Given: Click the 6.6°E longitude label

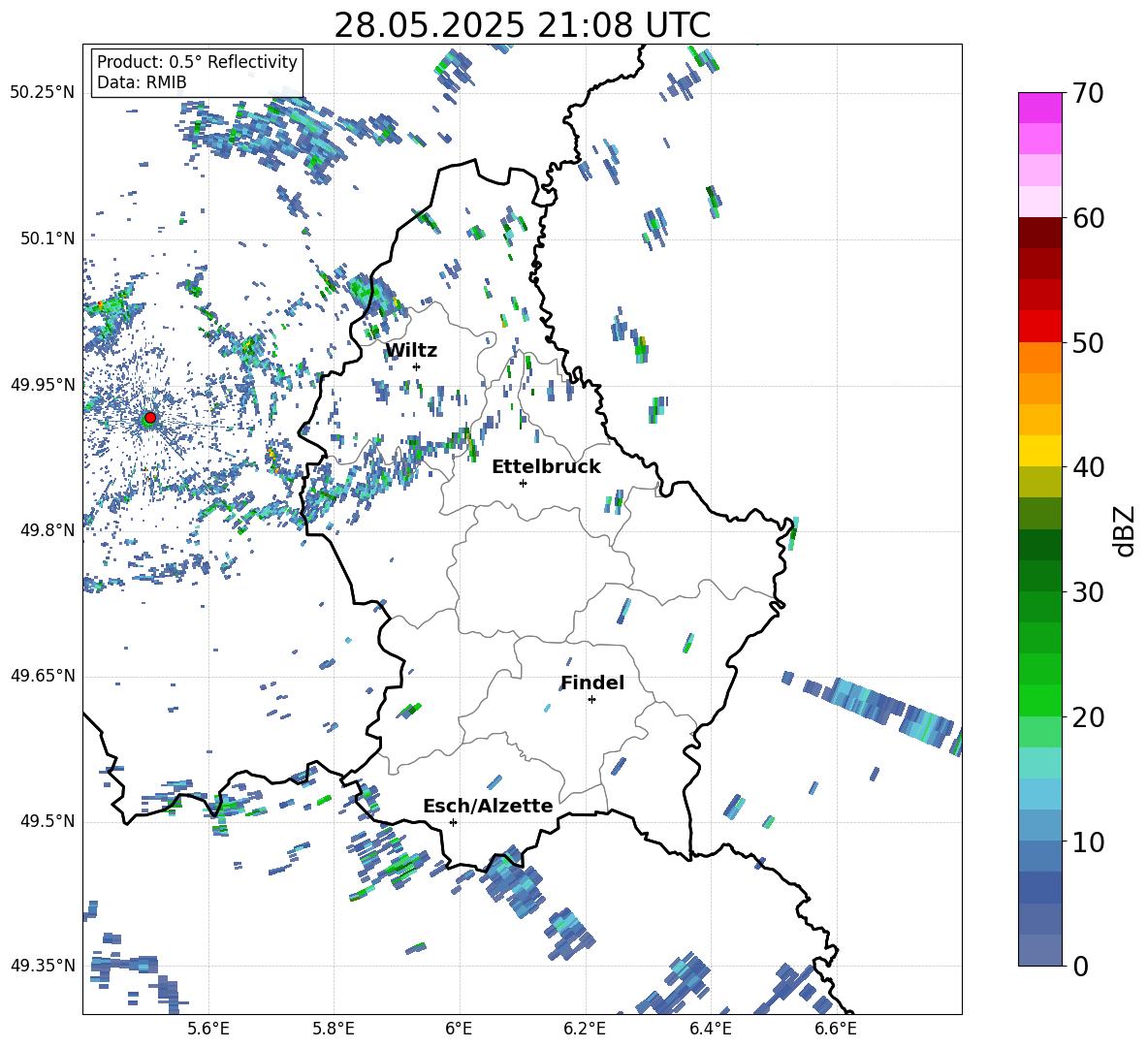Looking at the screenshot, I should point(836,1029).
